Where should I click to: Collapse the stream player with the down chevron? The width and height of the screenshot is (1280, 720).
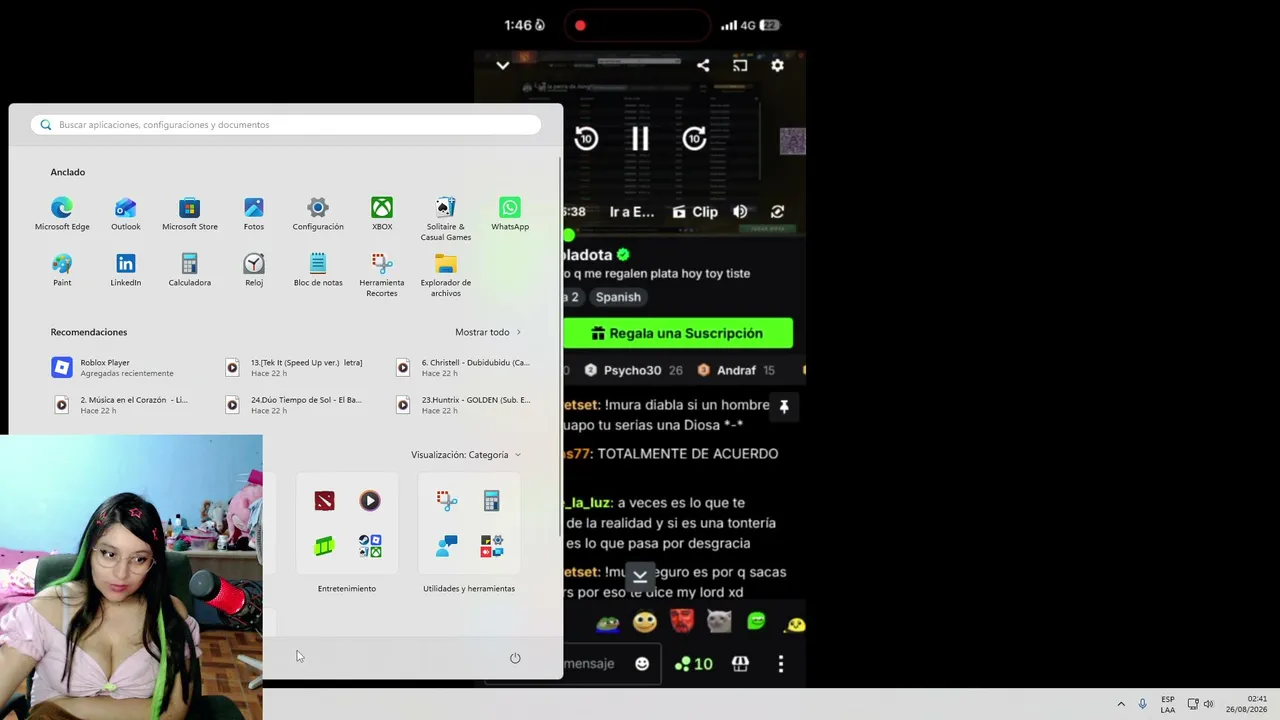(x=503, y=65)
